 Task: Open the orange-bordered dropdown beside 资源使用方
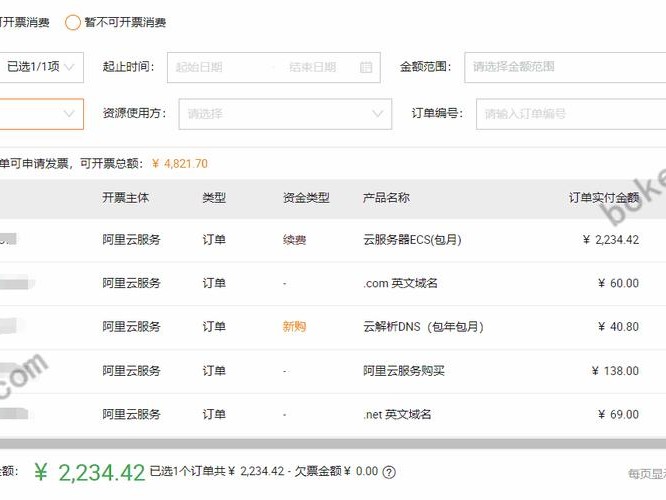[x=41, y=113]
